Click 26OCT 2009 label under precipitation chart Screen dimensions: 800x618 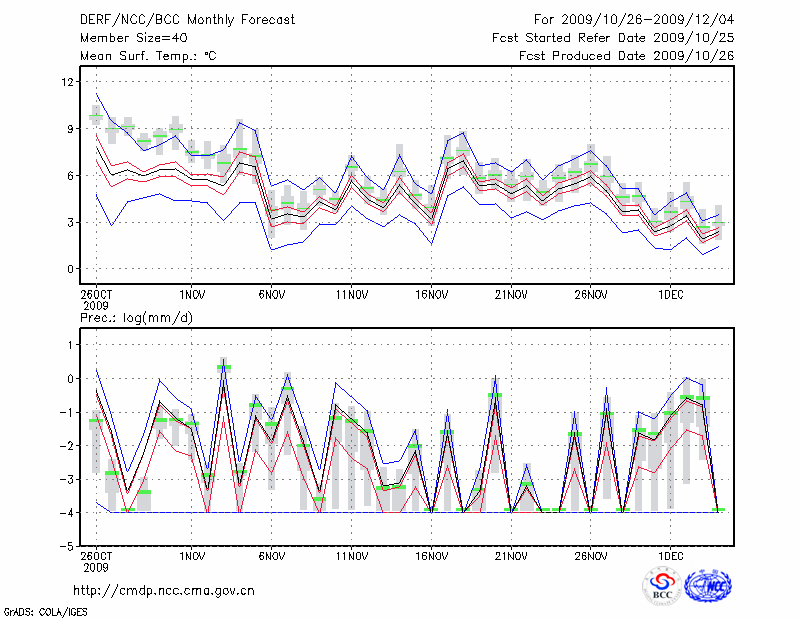(x=96, y=560)
